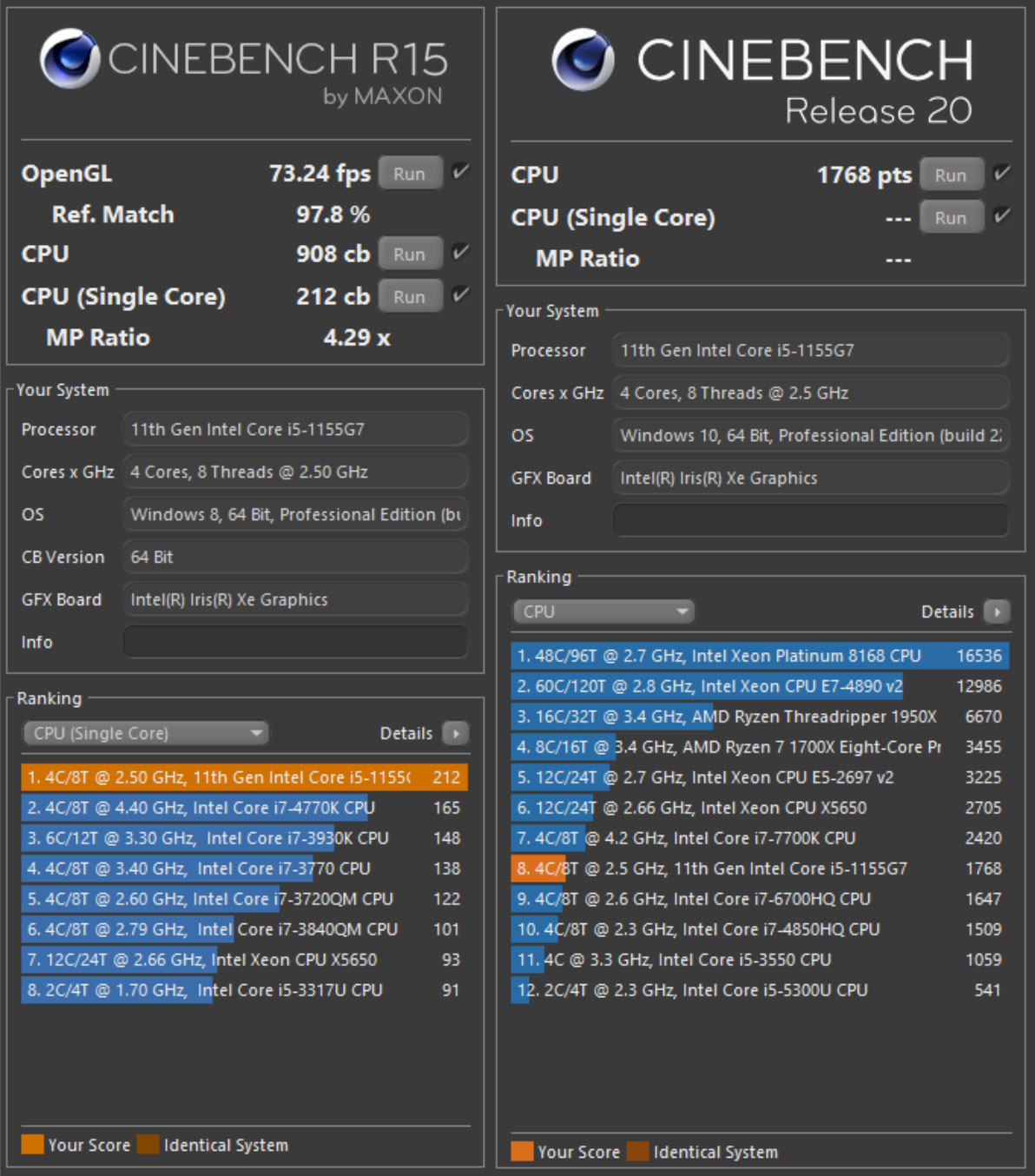Run the CPU test in Cinebench R15

410,254
